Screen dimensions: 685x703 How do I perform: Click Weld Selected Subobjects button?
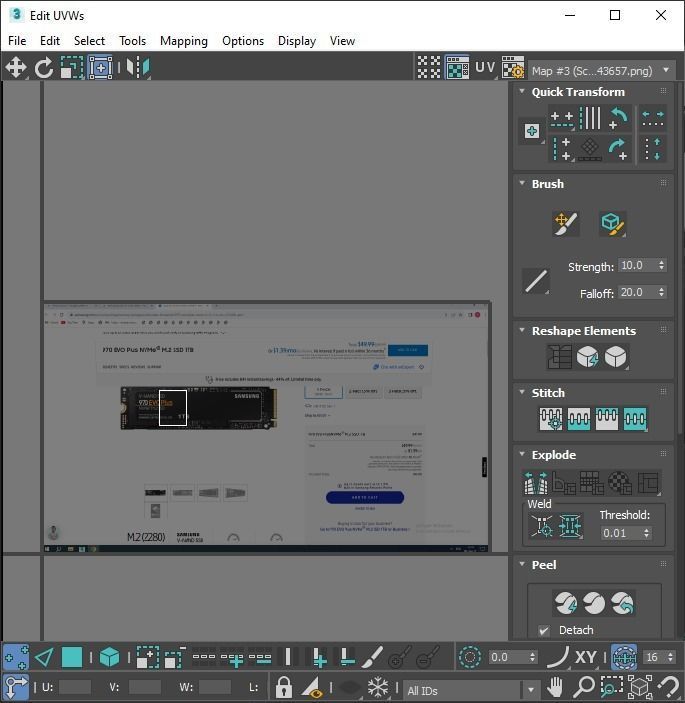570,525
